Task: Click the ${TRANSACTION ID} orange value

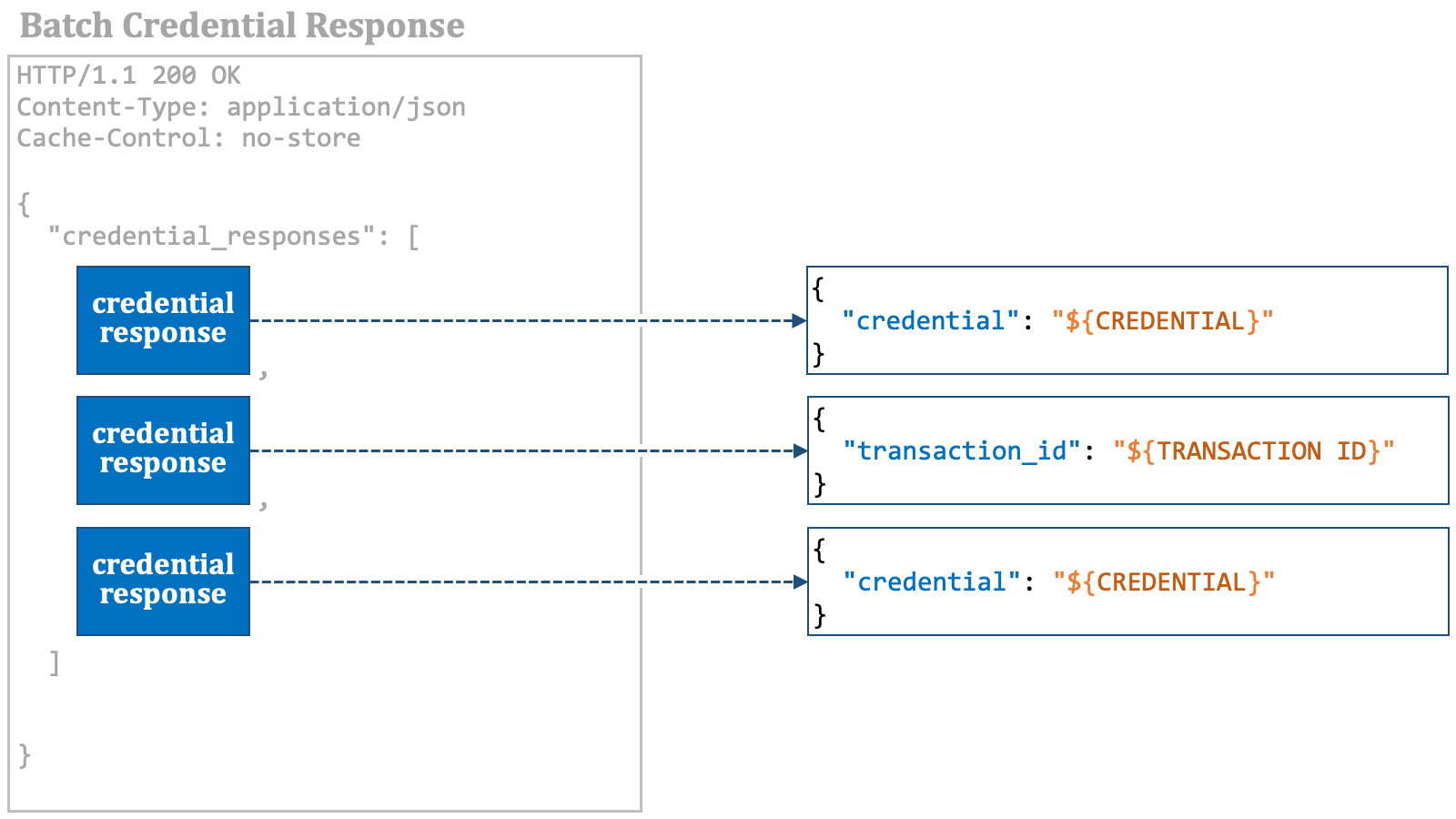Action: [1253, 451]
